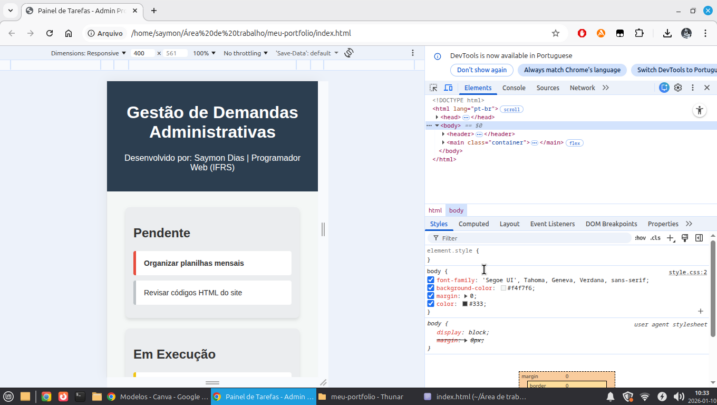Click the Don't show again button
Viewport: 717px width, 405px height.
tap(484, 70)
